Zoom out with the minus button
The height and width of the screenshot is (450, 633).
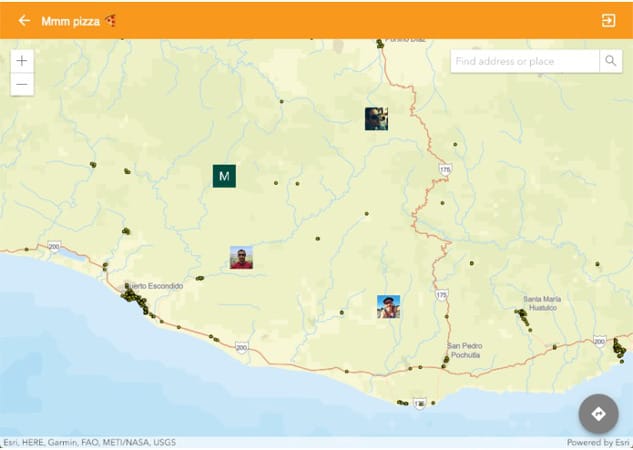22,84
